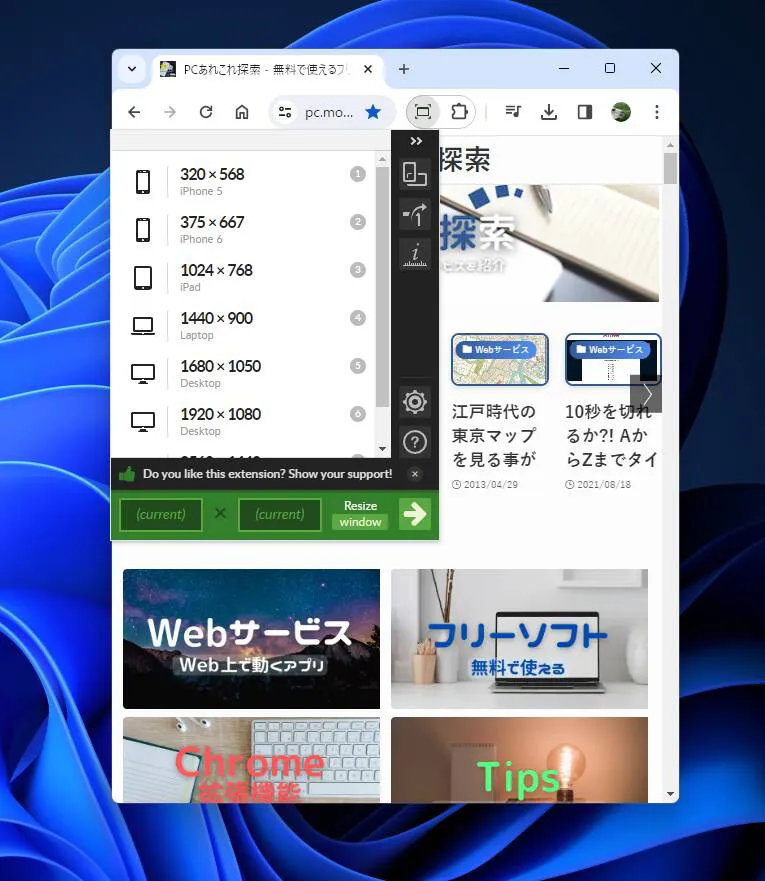Pick the 1920 × 1080 Desktop preset

pyautogui.click(x=243, y=422)
